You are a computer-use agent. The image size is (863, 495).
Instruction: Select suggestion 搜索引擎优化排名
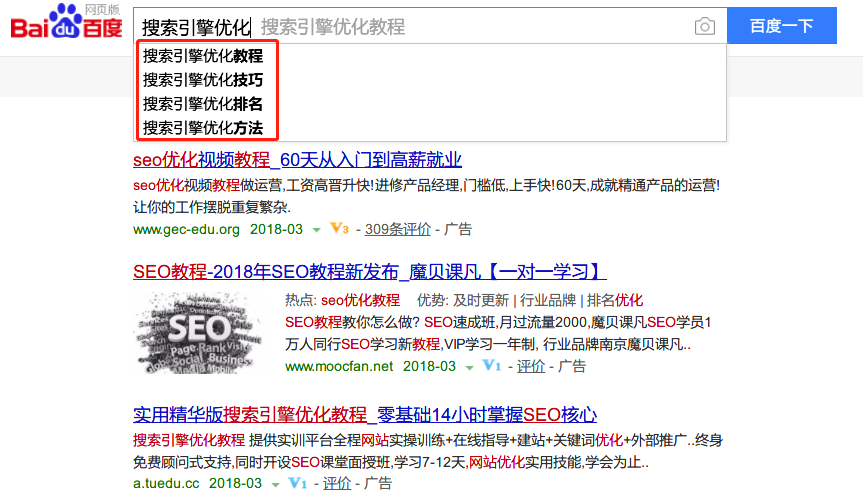tap(203, 104)
